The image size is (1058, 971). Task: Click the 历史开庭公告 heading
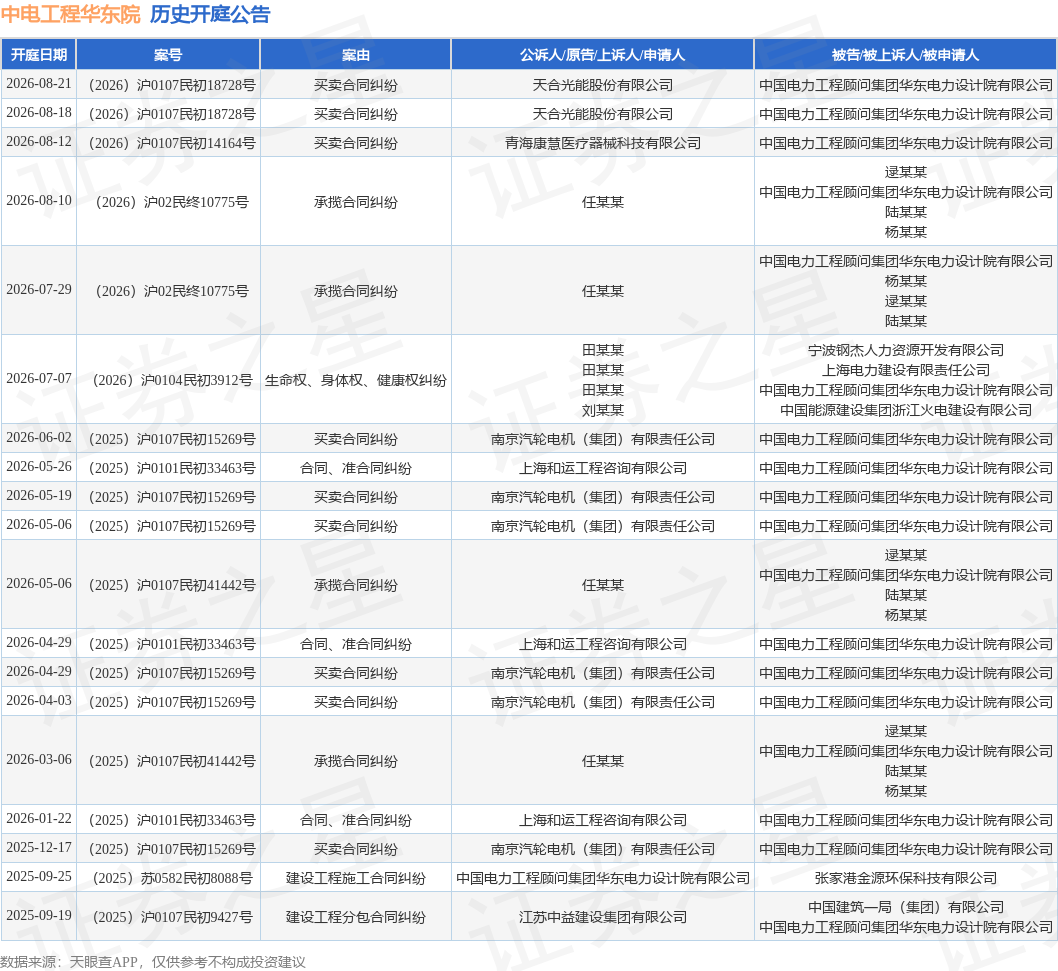pyautogui.click(x=210, y=14)
